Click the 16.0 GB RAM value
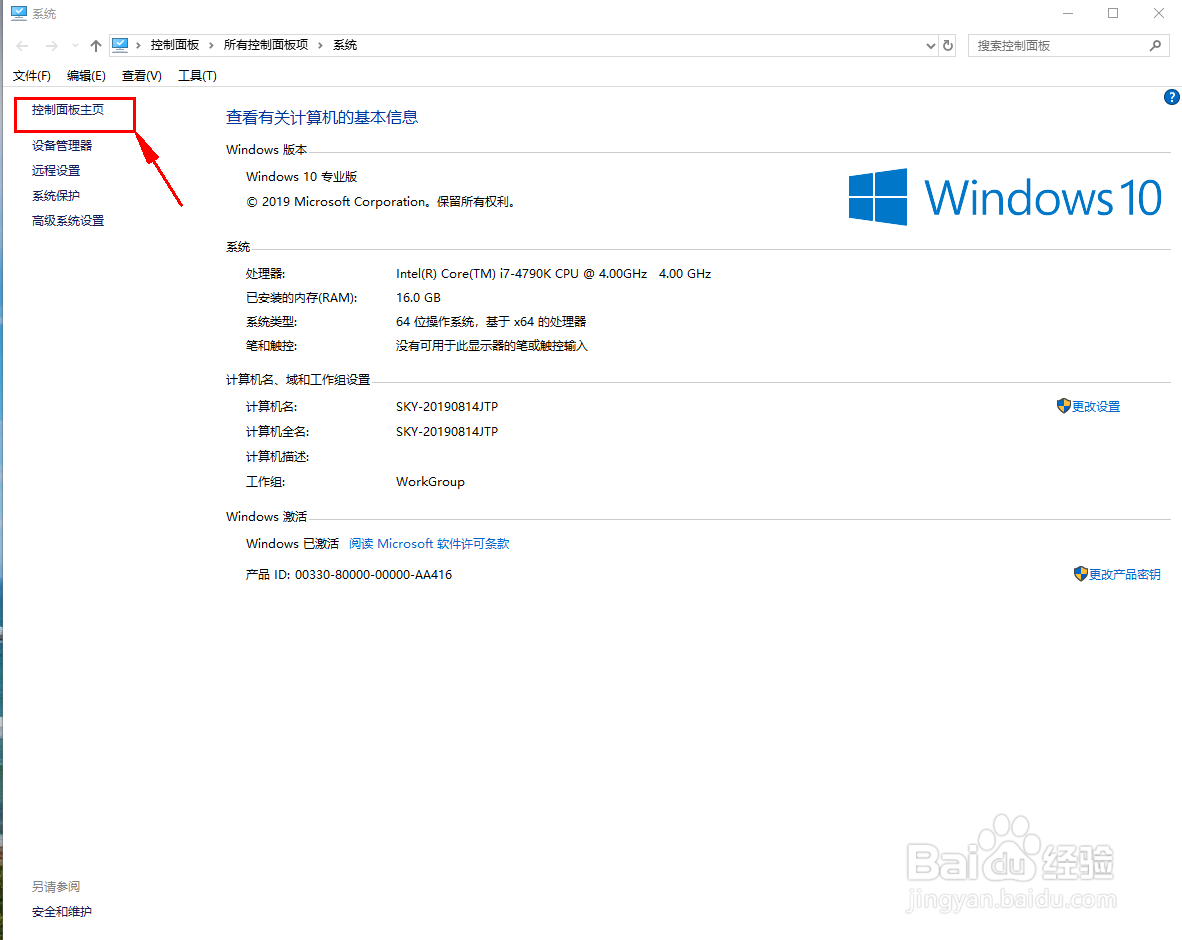The image size is (1182, 940). 418,298
